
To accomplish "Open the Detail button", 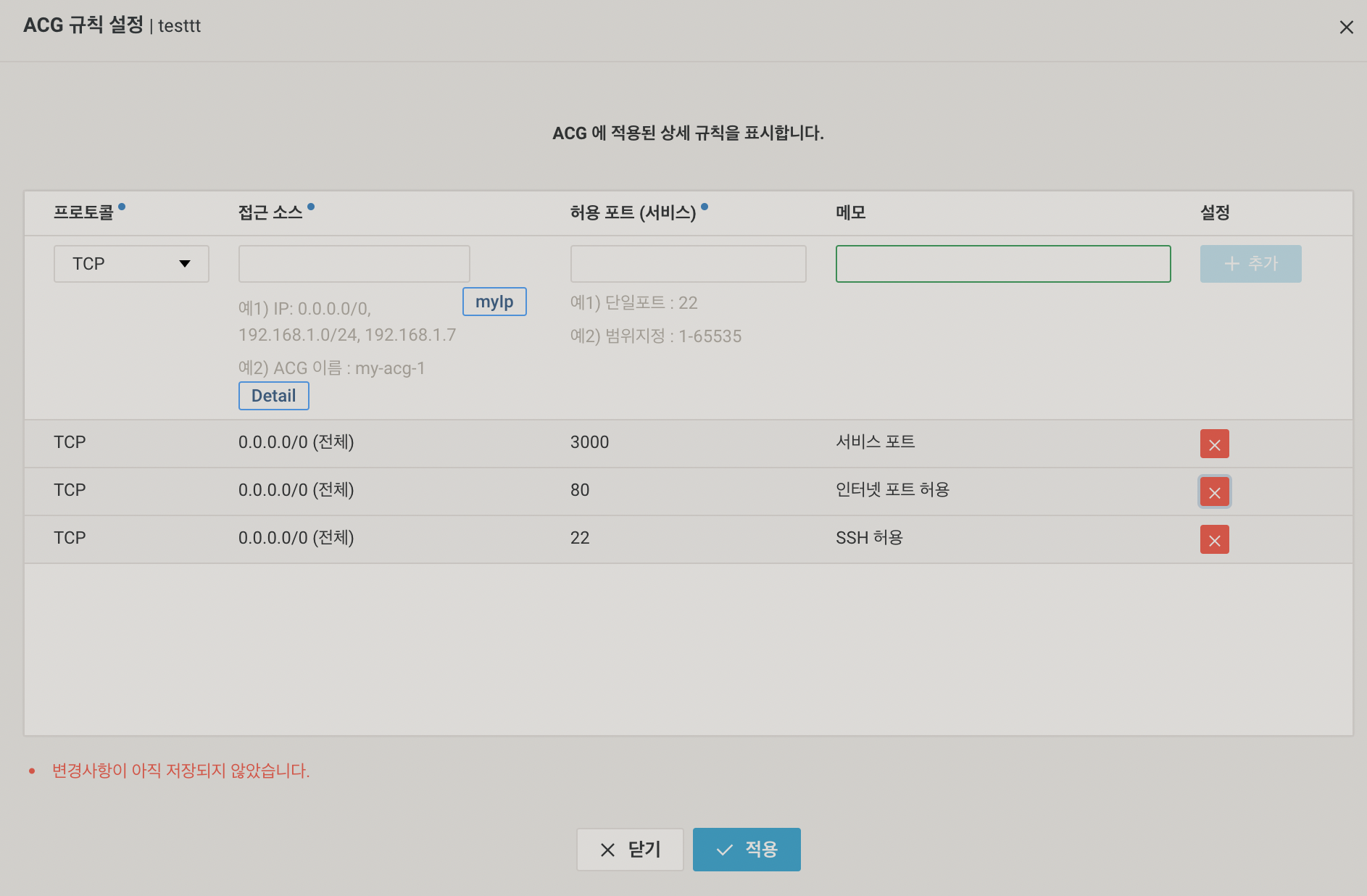I will point(273,395).
